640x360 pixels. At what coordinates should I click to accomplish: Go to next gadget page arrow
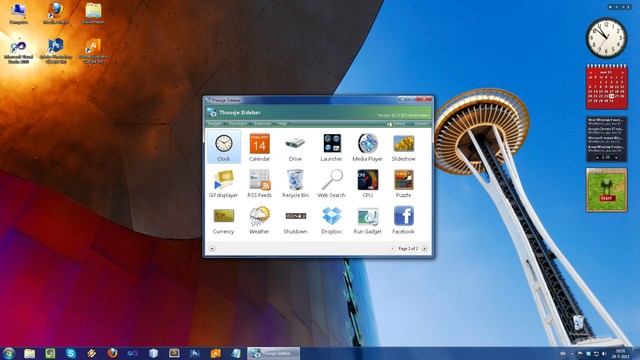(x=424, y=248)
